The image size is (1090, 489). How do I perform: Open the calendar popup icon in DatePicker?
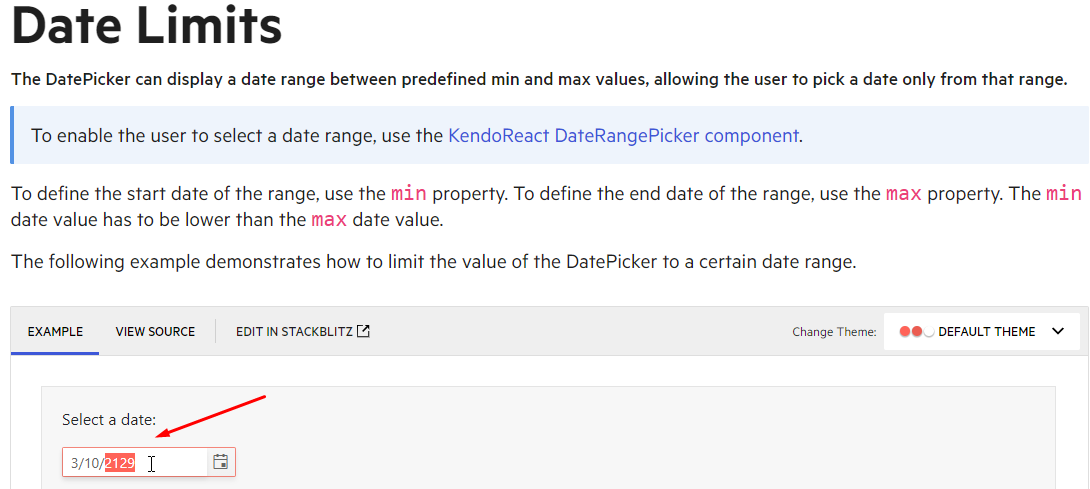click(220, 462)
